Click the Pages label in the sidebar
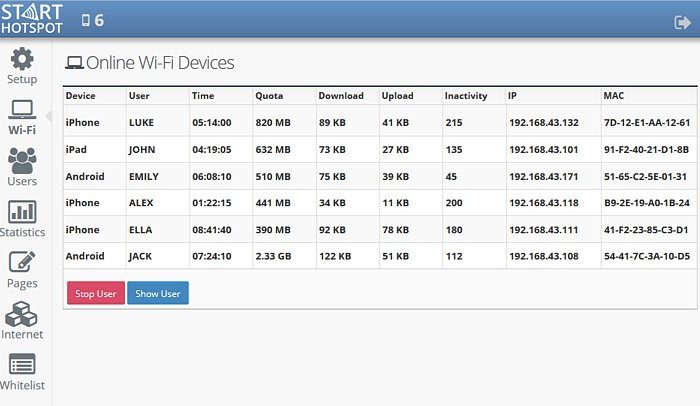 coord(22,284)
